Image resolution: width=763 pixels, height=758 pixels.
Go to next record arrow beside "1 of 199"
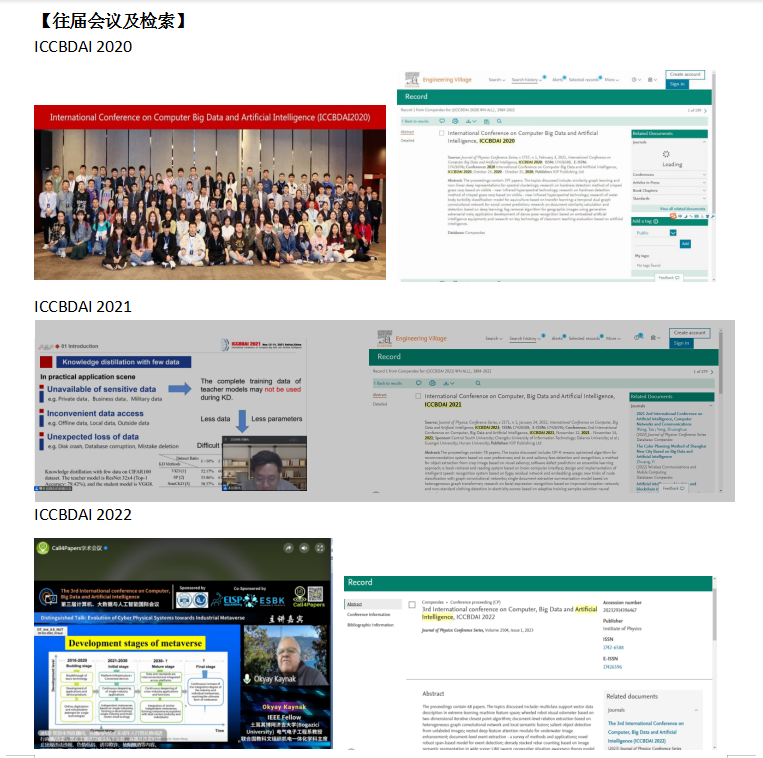(x=705, y=110)
